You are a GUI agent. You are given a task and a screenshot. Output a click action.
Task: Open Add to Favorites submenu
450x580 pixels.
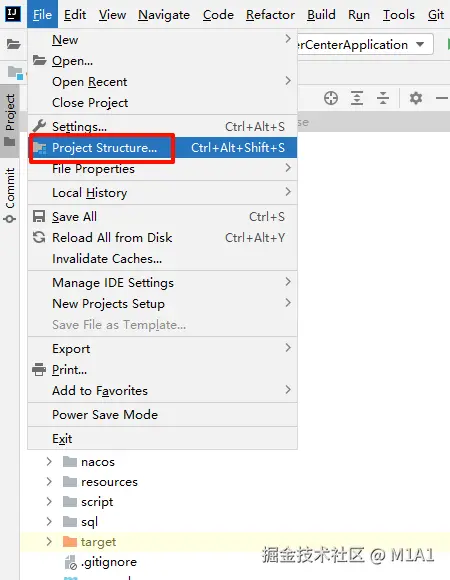[x=162, y=391]
